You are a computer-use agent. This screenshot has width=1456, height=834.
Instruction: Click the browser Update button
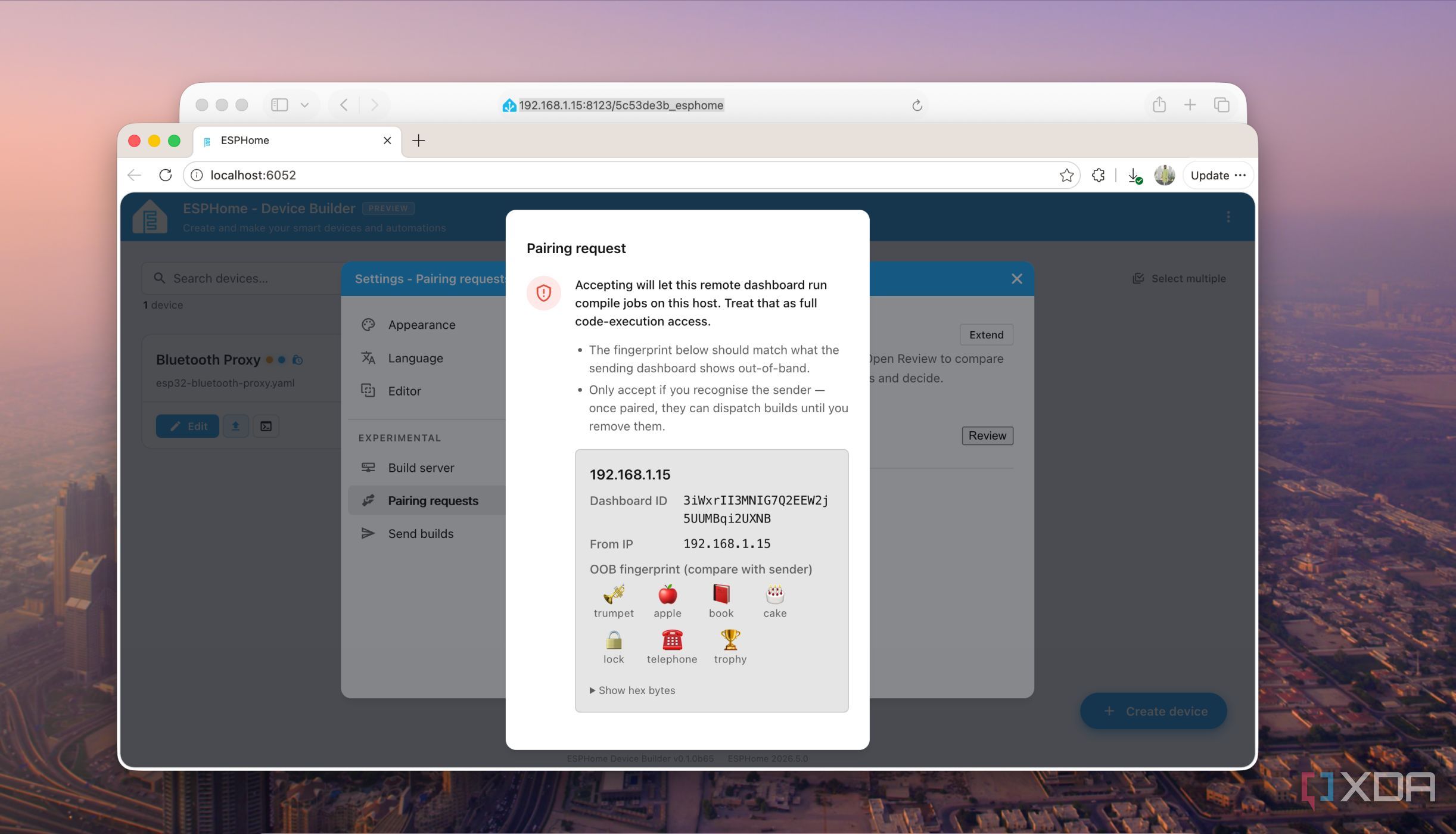(x=1218, y=175)
